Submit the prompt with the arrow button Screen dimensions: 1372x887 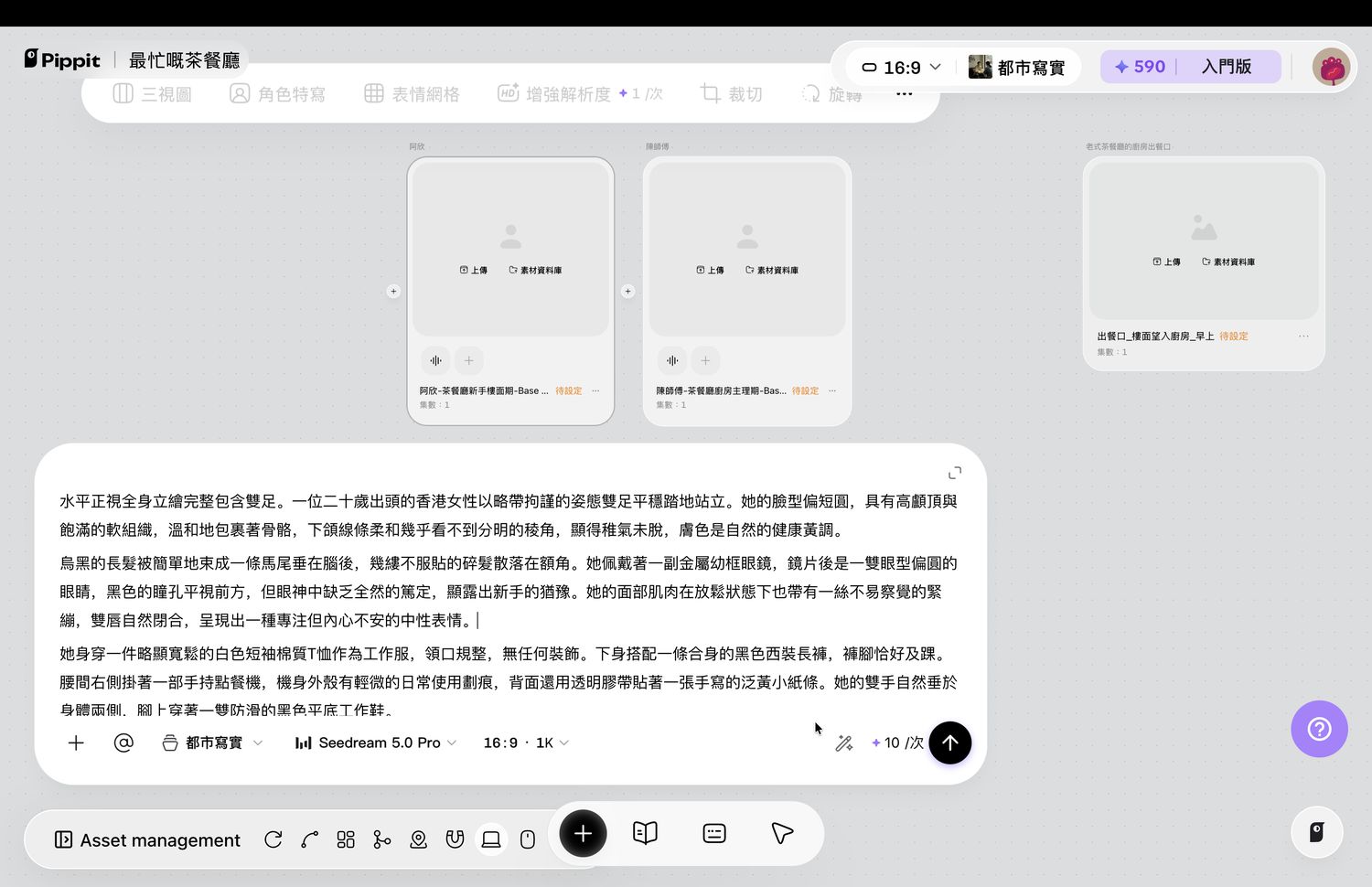coord(950,743)
